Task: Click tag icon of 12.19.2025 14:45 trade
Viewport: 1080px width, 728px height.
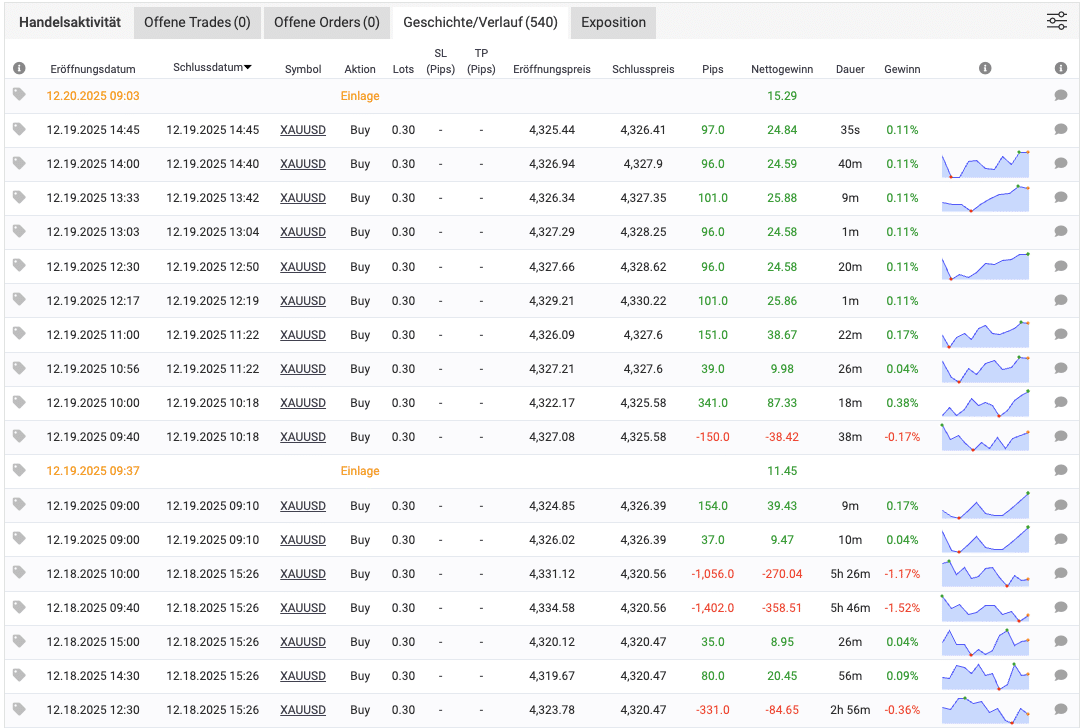Action: pyautogui.click(x=19, y=129)
